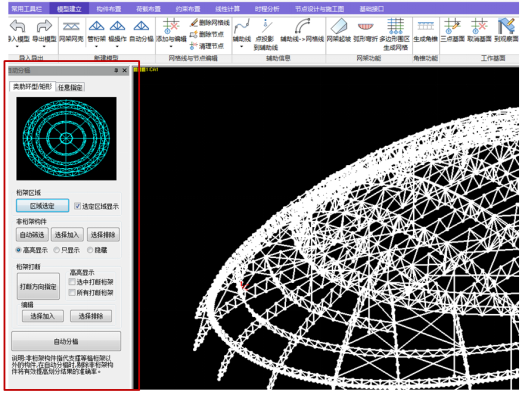Select the 自动分榀 ribbon tool icon
This screenshot has height=396, width=526.
(141, 26)
